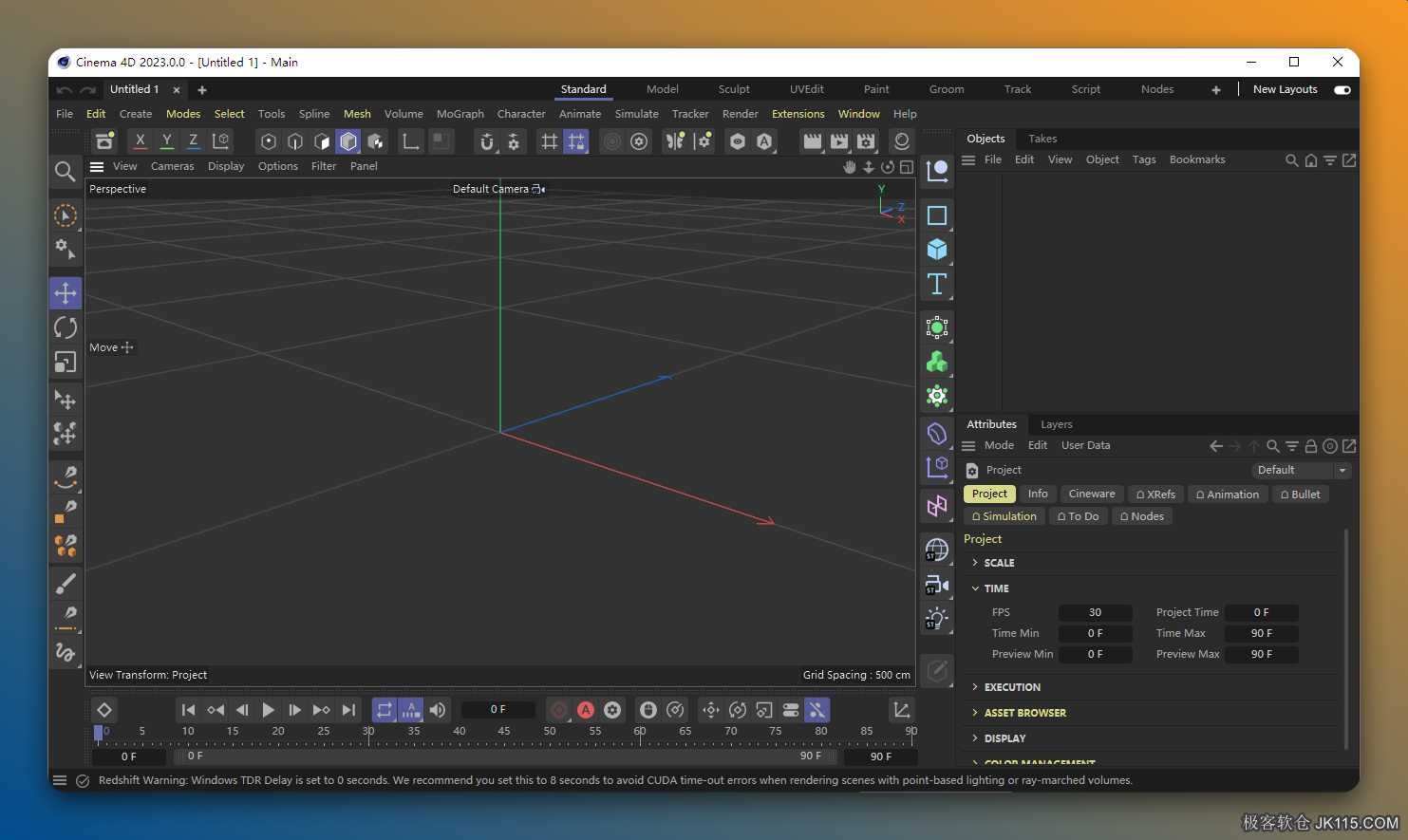
Task: Select the Cineware attribute tab button
Action: (x=1092, y=495)
